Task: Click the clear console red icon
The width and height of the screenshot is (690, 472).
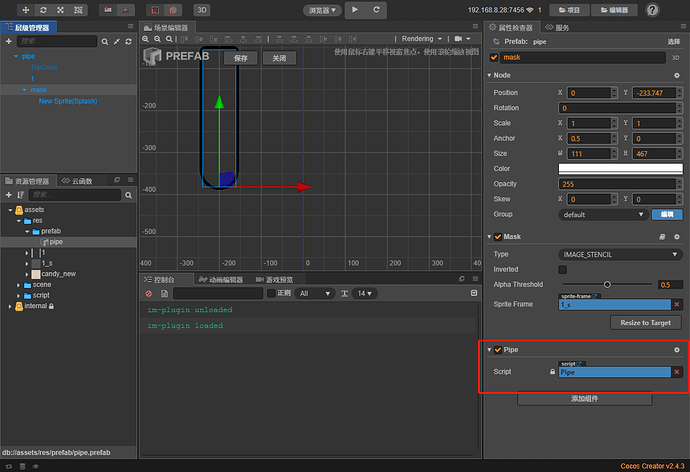Action: (149, 293)
